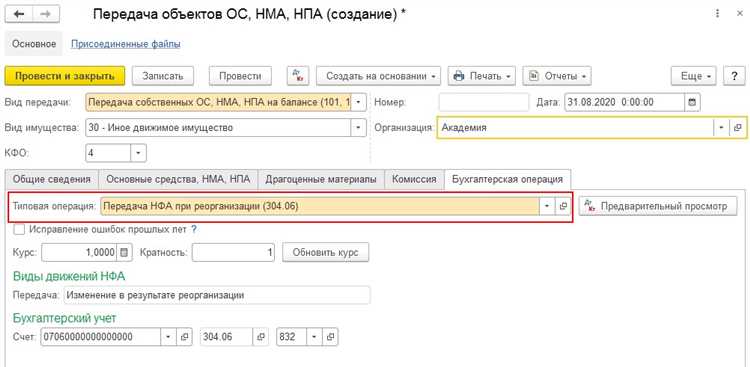Screen dimensions: 750x367
Task: Click the Дата field 31.08.2020
Action: click(x=624, y=102)
